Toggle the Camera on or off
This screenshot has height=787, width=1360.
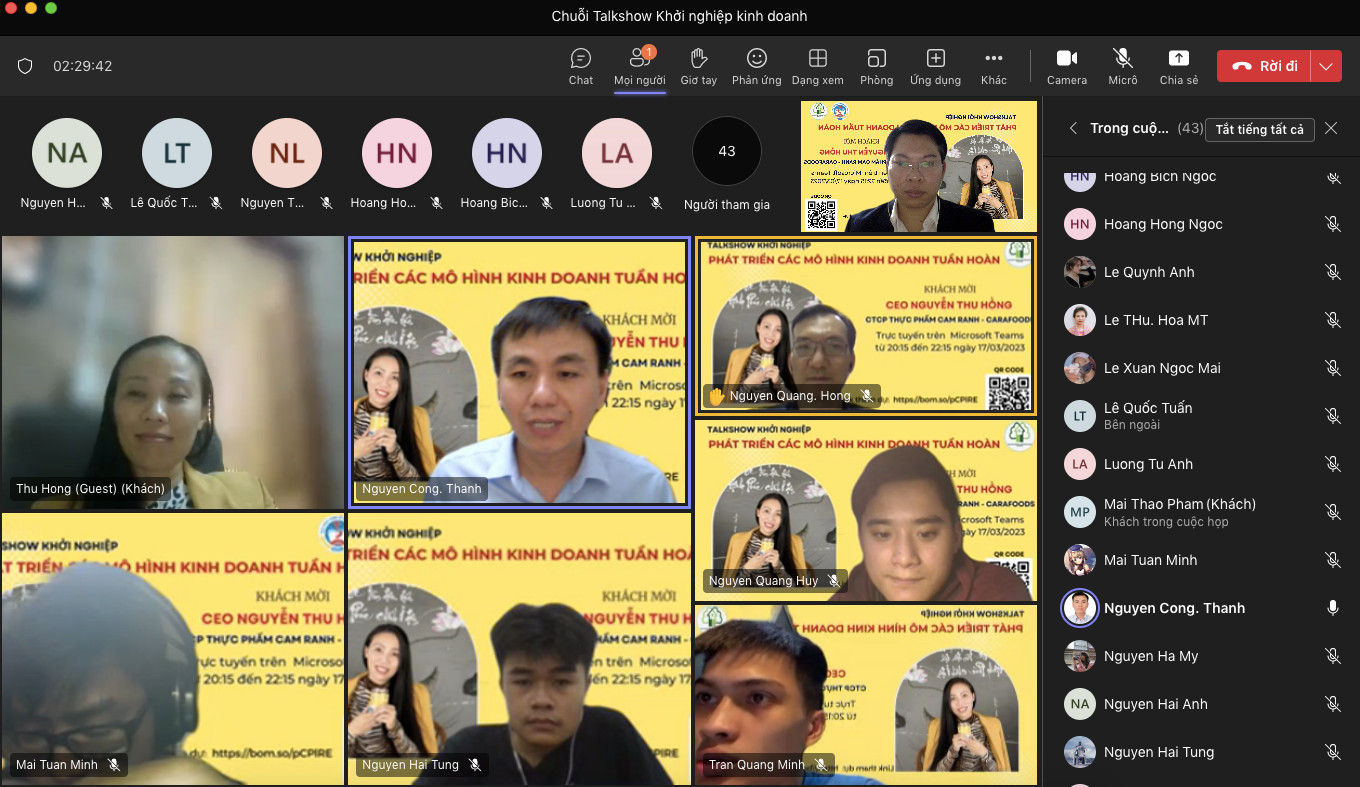1067,65
